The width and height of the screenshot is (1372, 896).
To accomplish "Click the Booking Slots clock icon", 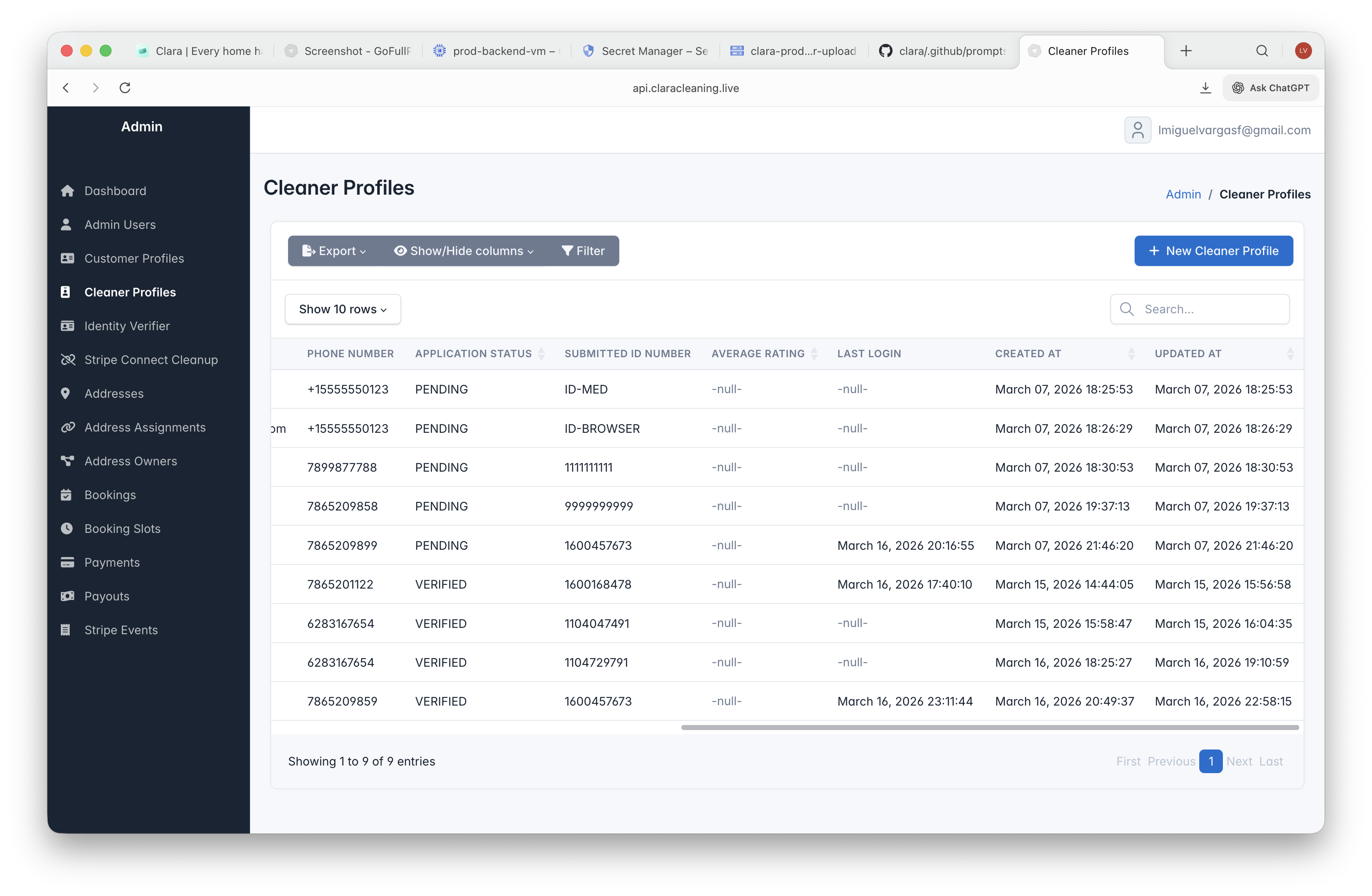I will pos(67,528).
